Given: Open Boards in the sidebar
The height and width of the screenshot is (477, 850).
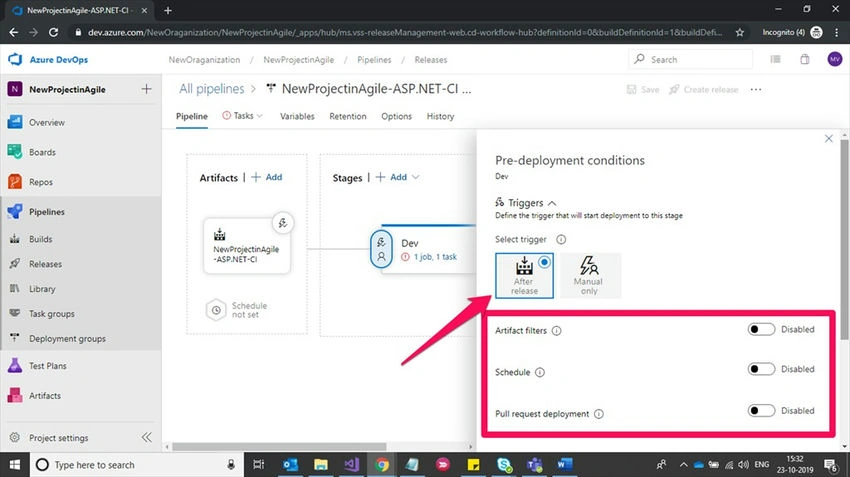Looking at the screenshot, I should 42,152.
